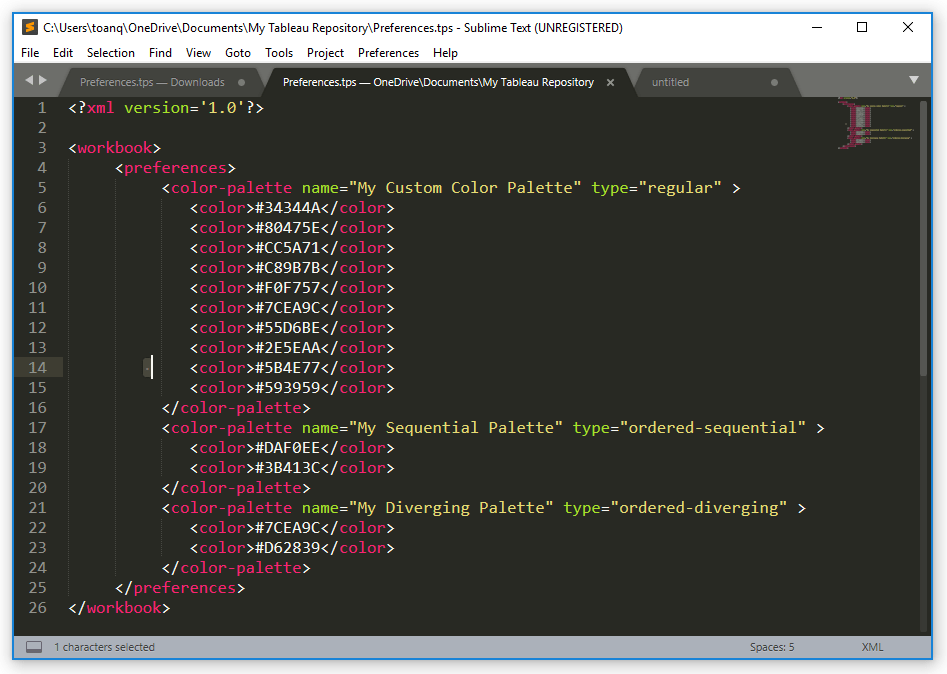Open the Edit menu

pyautogui.click(x=63, y=53)
